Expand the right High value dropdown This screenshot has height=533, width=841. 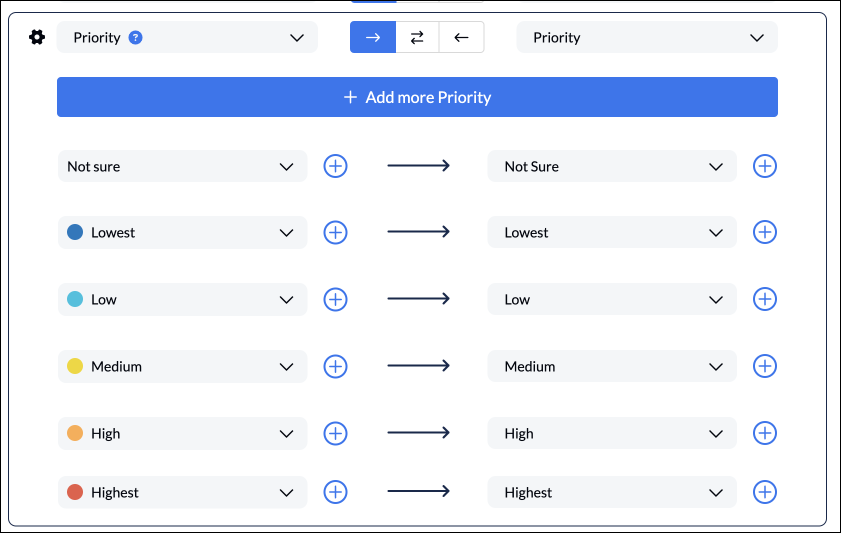click(x=612, y=433)
